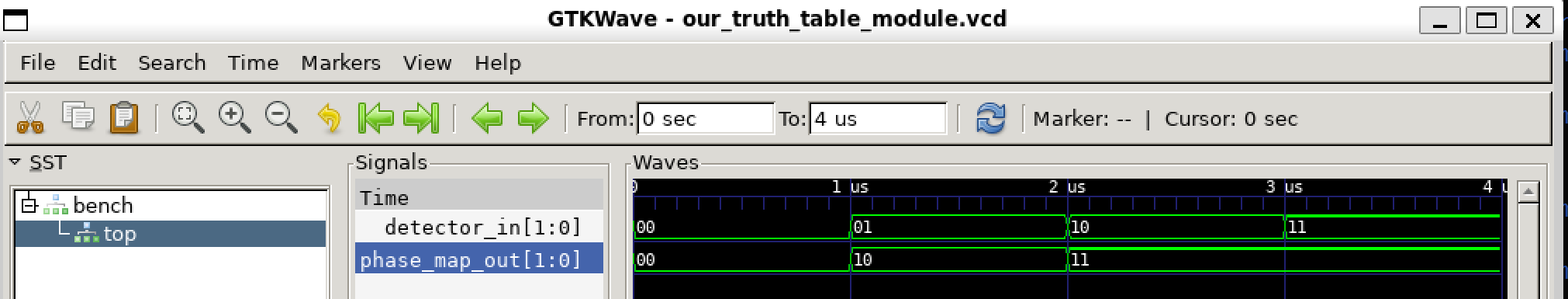Open the Search menu
Image resolution: width=1568 pixels, height=299 pixels.
172,63
